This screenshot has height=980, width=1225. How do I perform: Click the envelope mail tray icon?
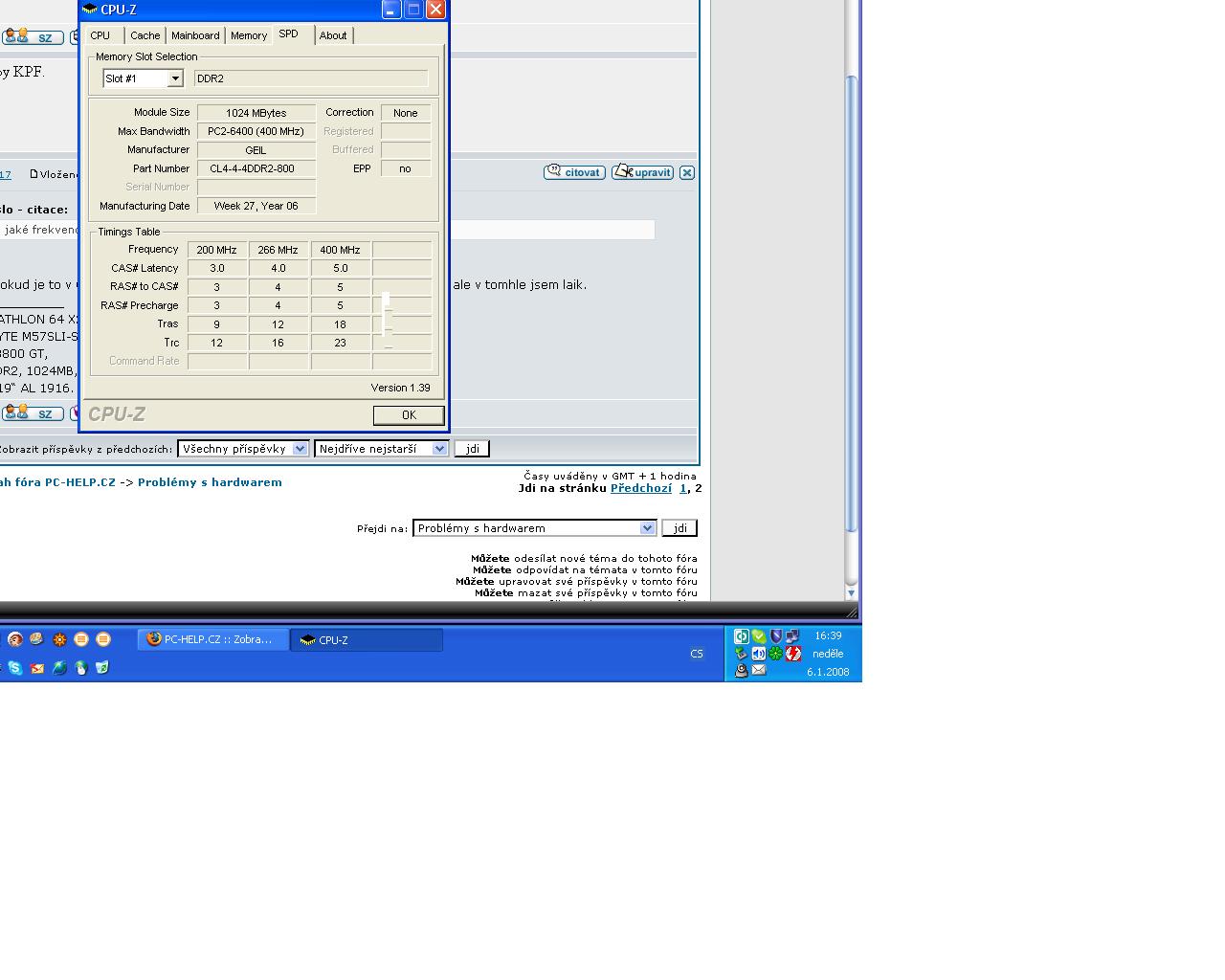click(759, 671)
